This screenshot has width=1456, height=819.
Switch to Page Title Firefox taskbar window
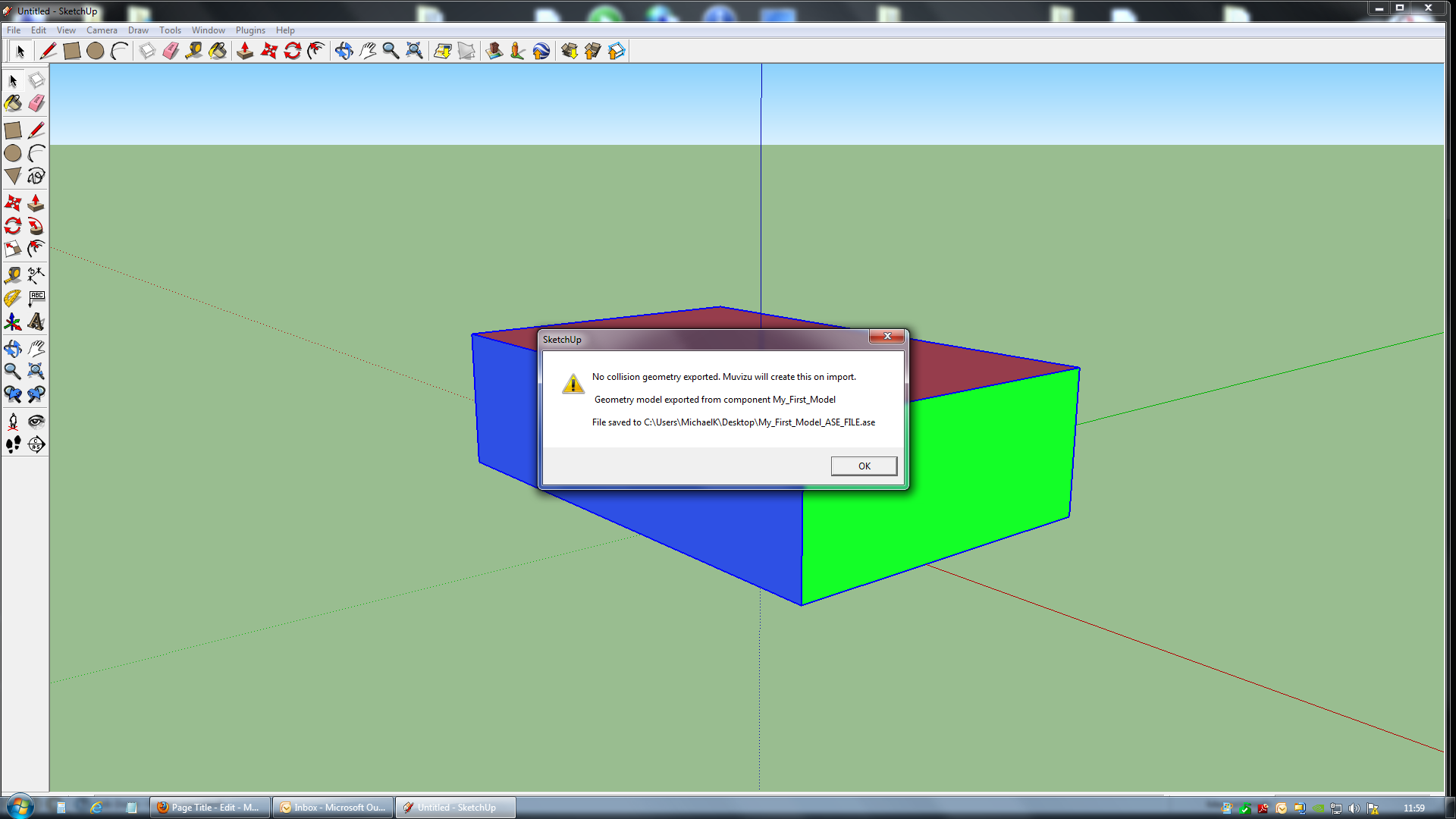210,808
